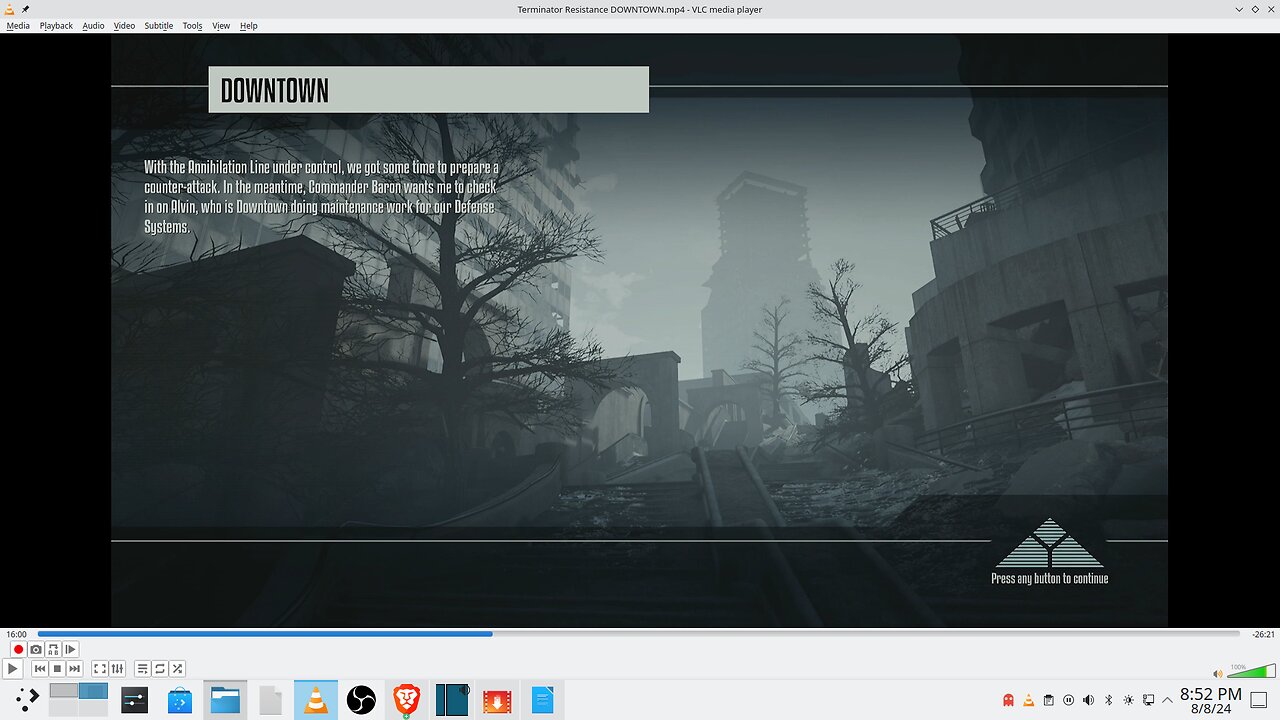Open the VLC title bar window menu icon

pyautogui.click(x=9, y=9)
